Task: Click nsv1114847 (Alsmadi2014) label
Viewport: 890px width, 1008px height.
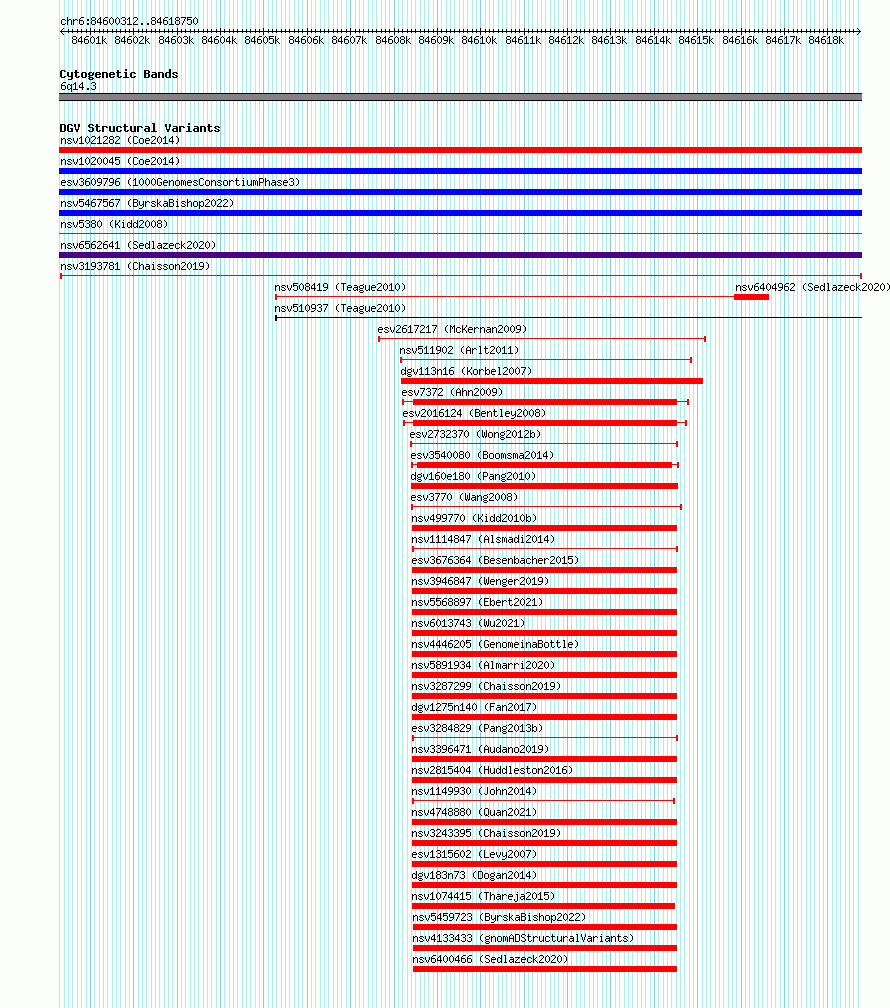Action: 483,539
